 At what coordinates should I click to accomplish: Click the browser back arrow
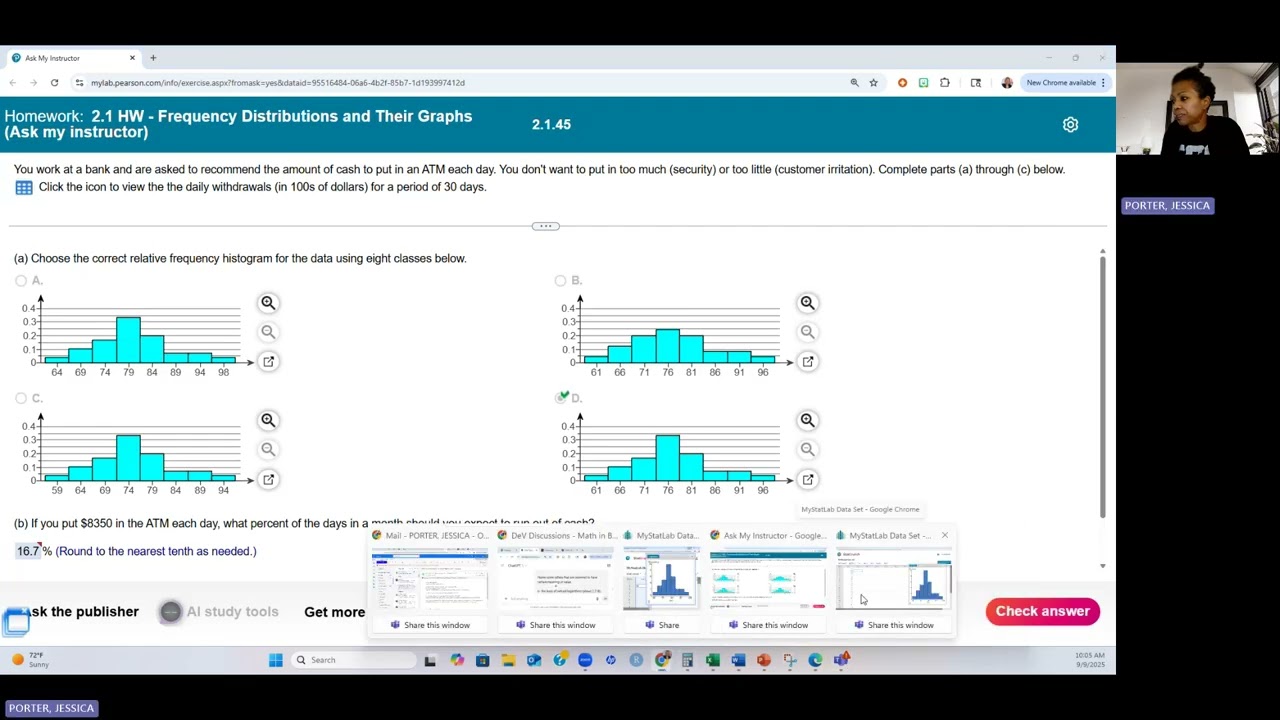click(12, 83)
